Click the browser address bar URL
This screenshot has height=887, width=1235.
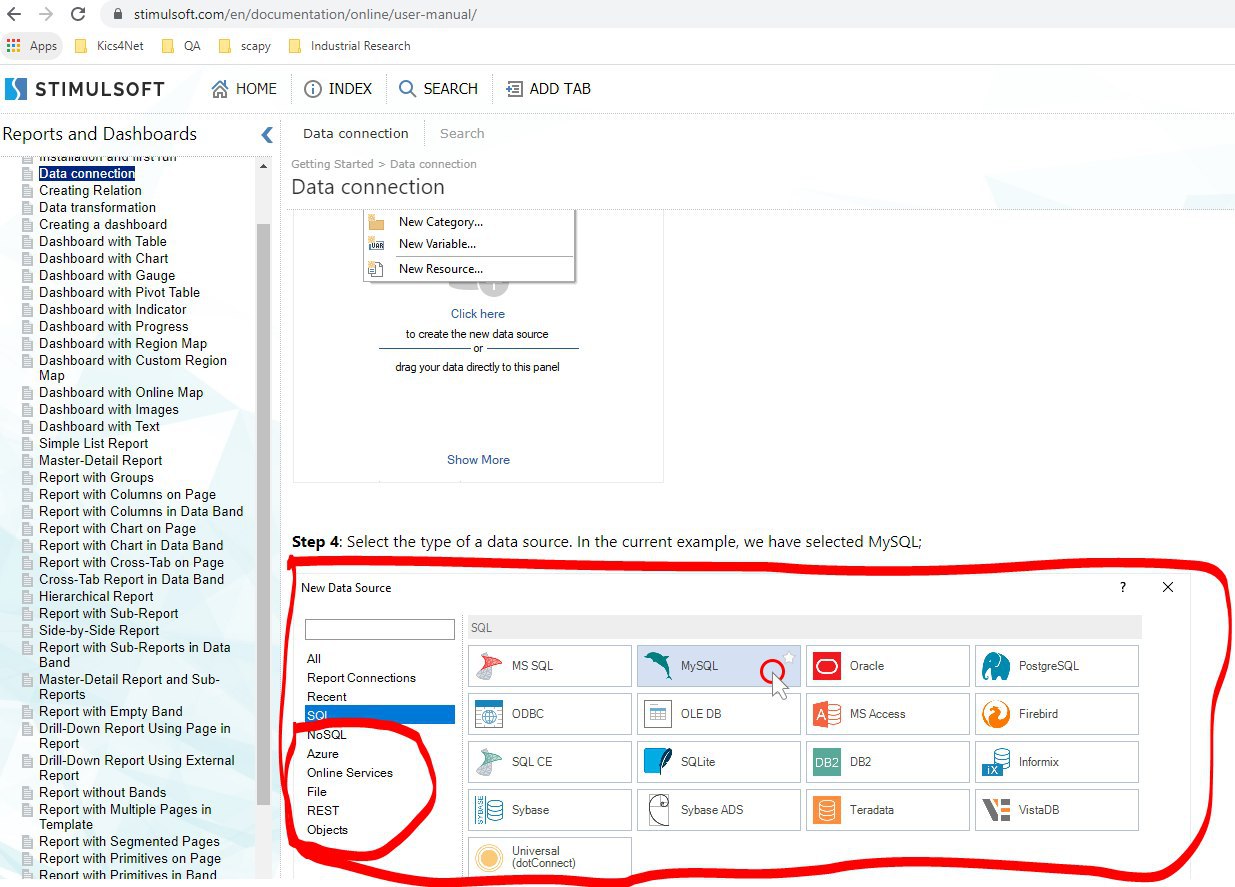[x=306, y=15]
